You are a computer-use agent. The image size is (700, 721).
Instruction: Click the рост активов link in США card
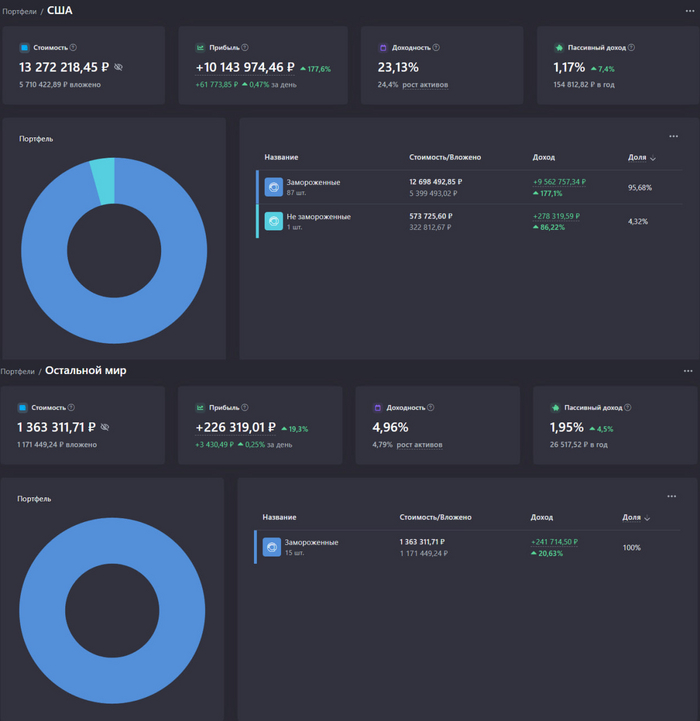point(425,85)
